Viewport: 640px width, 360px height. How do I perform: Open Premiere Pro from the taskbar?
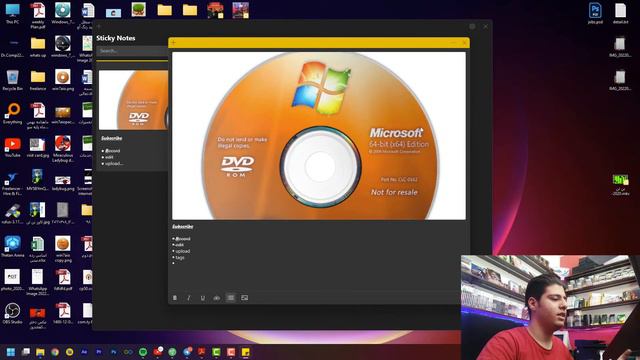(99, 352)
